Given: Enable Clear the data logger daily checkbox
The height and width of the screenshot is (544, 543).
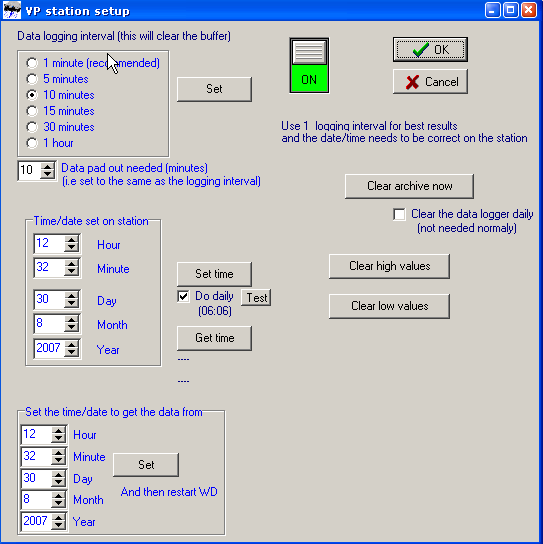Looking at the screenshot, I should tap(399, 214).
